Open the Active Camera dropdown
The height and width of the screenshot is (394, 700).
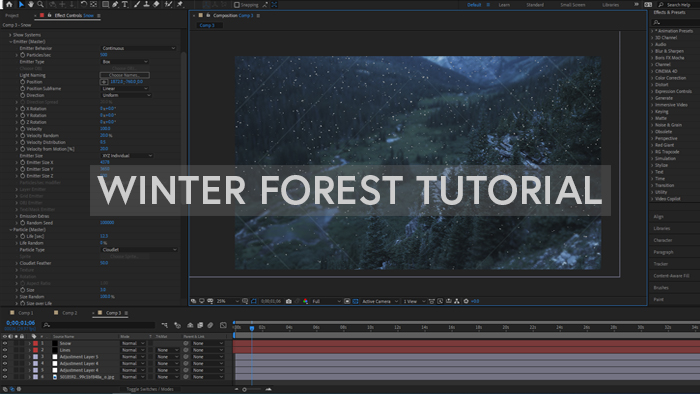point(380,301)
